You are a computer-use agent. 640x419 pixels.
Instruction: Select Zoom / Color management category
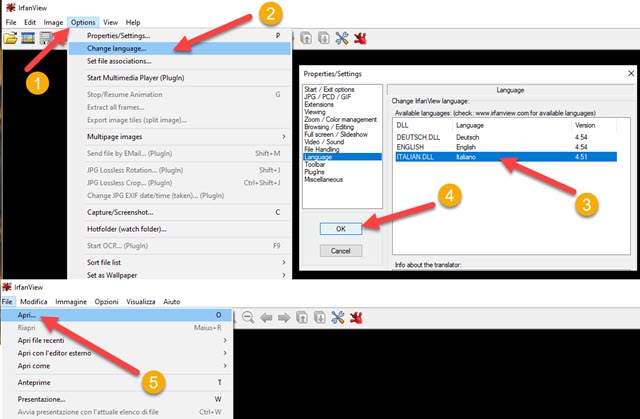pyautogui.click(x=340, y=119)
